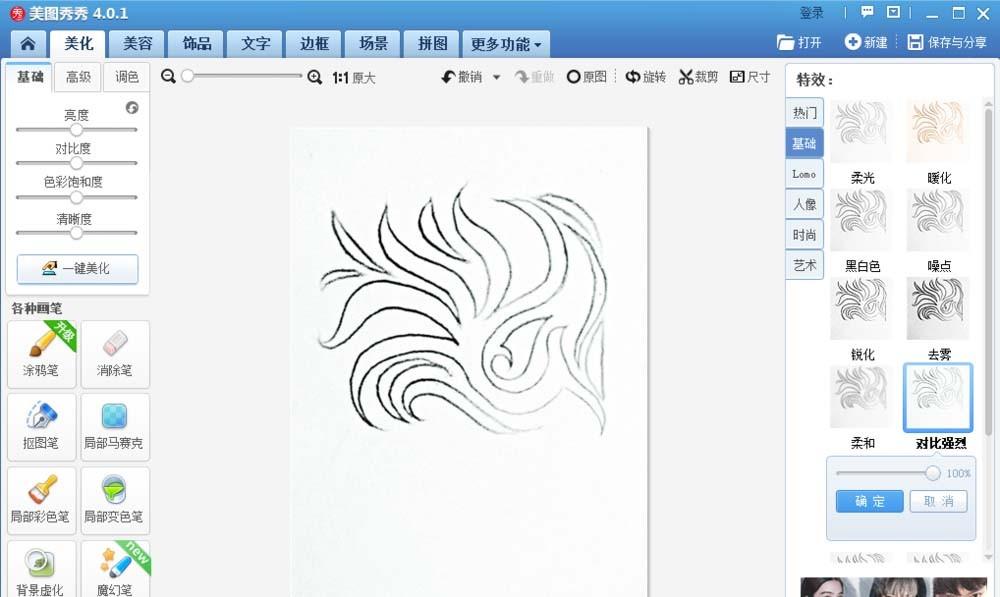The image size is (1000, 597).
Task: Pick the 局部马赛克 mosaic tool
Action: (115, 425)
